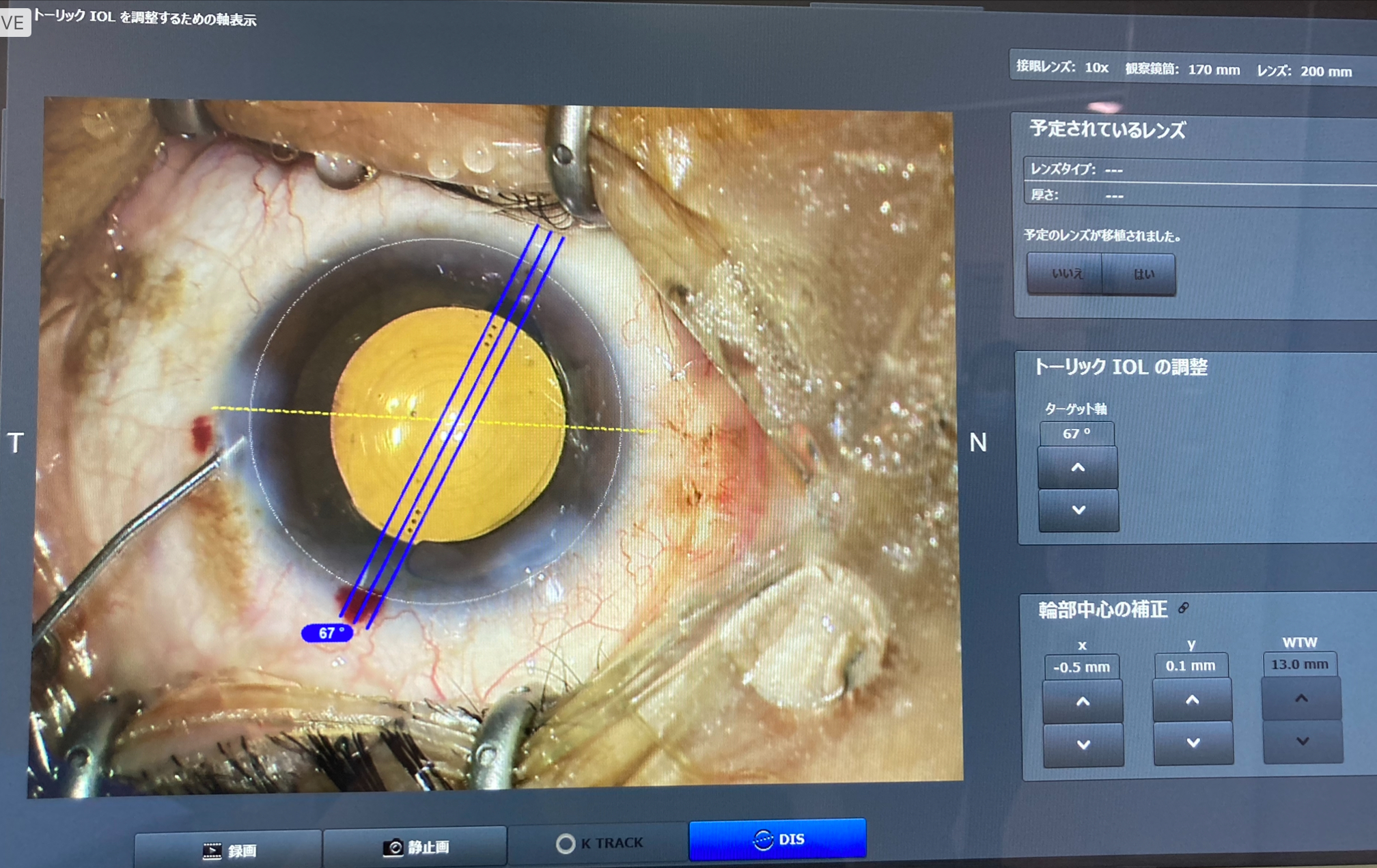
Task: Select the 0.1 mm y value field
Action: coord(1191,666)
